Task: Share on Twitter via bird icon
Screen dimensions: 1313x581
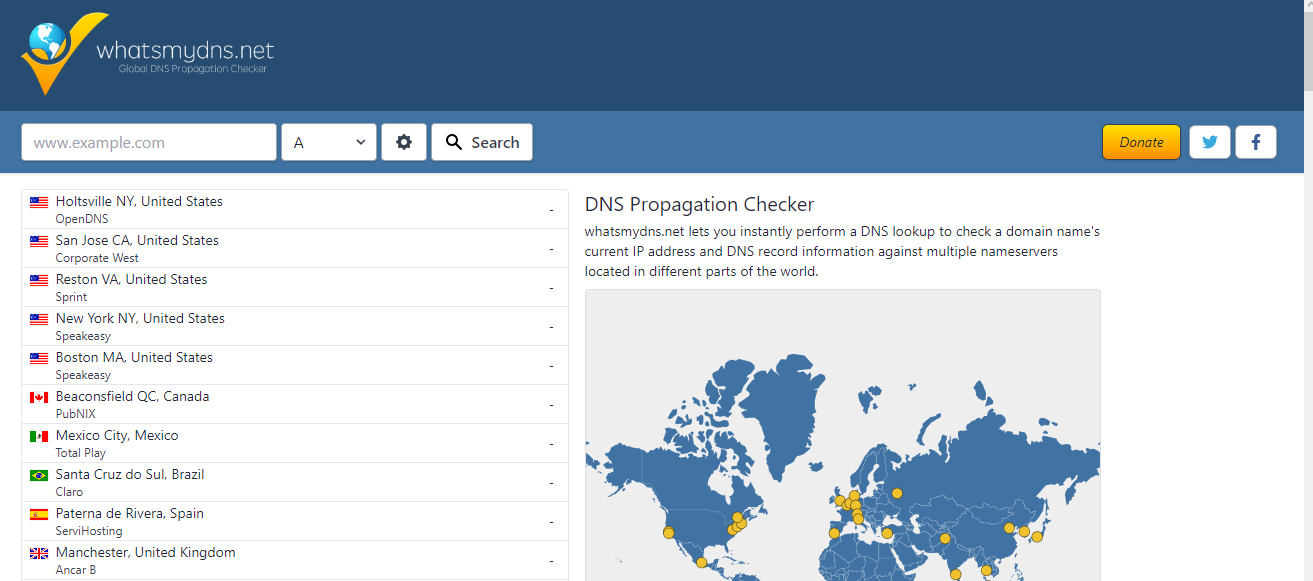Action: pyautogui.click(x=1210, y=142)
